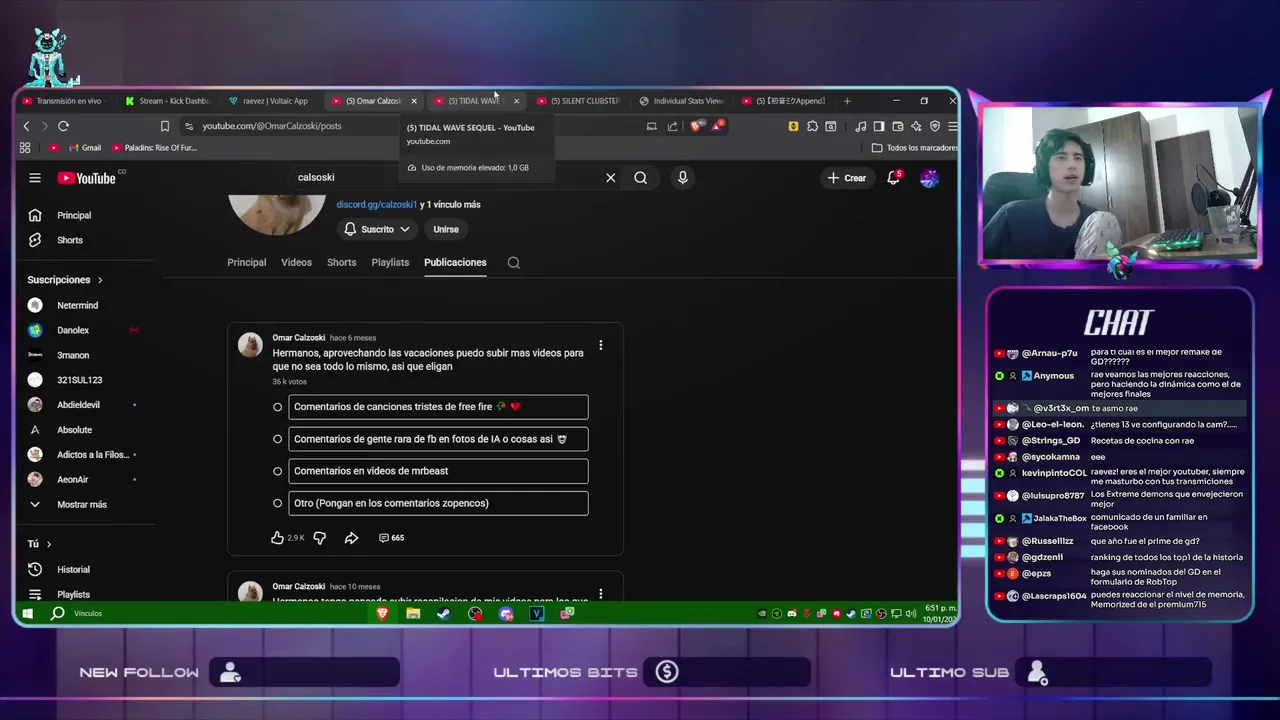Viewport: 1280px width, 720px height.
Task: Open File Explorer from the taskbar
Action: tap(413, 613)
